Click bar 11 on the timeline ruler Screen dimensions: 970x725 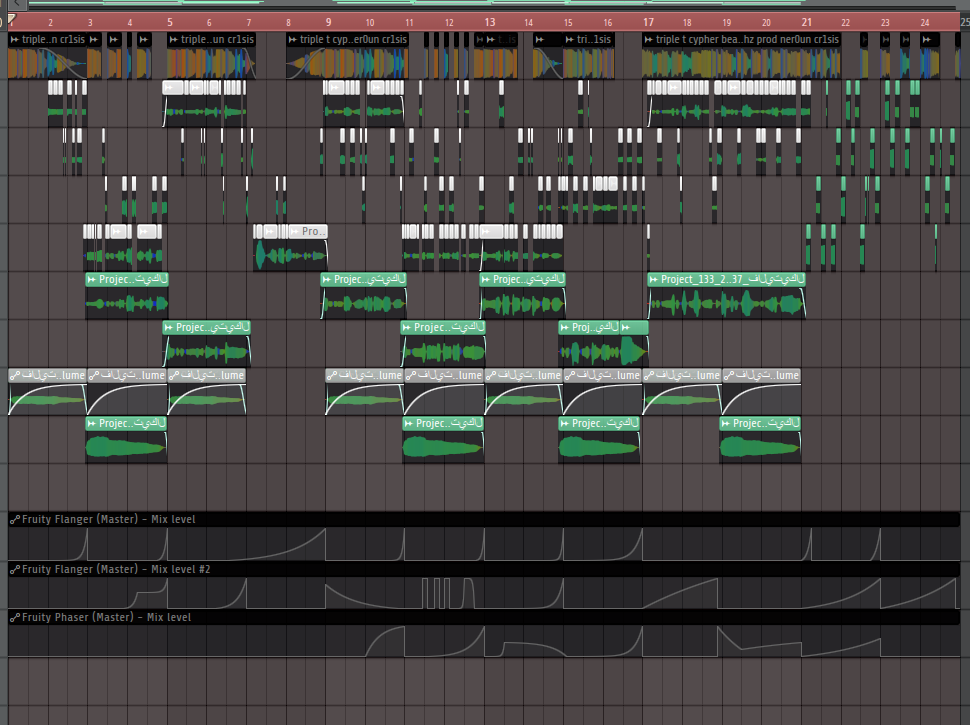(x=409, y=23)
